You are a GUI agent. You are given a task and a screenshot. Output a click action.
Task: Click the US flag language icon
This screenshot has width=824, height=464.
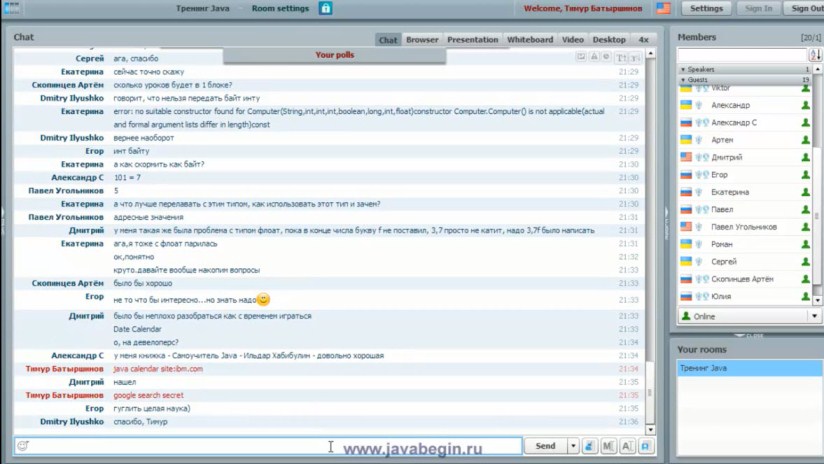click(663, 8)
